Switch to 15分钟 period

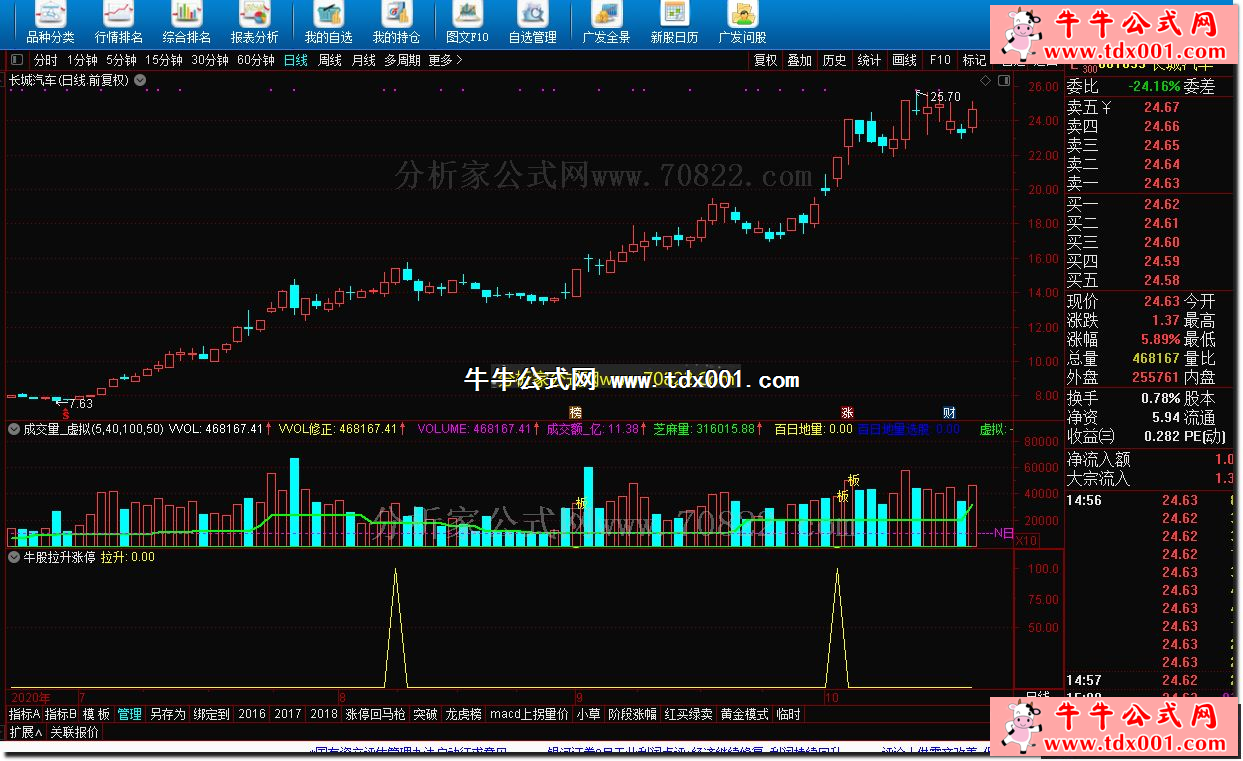point(164,60)
